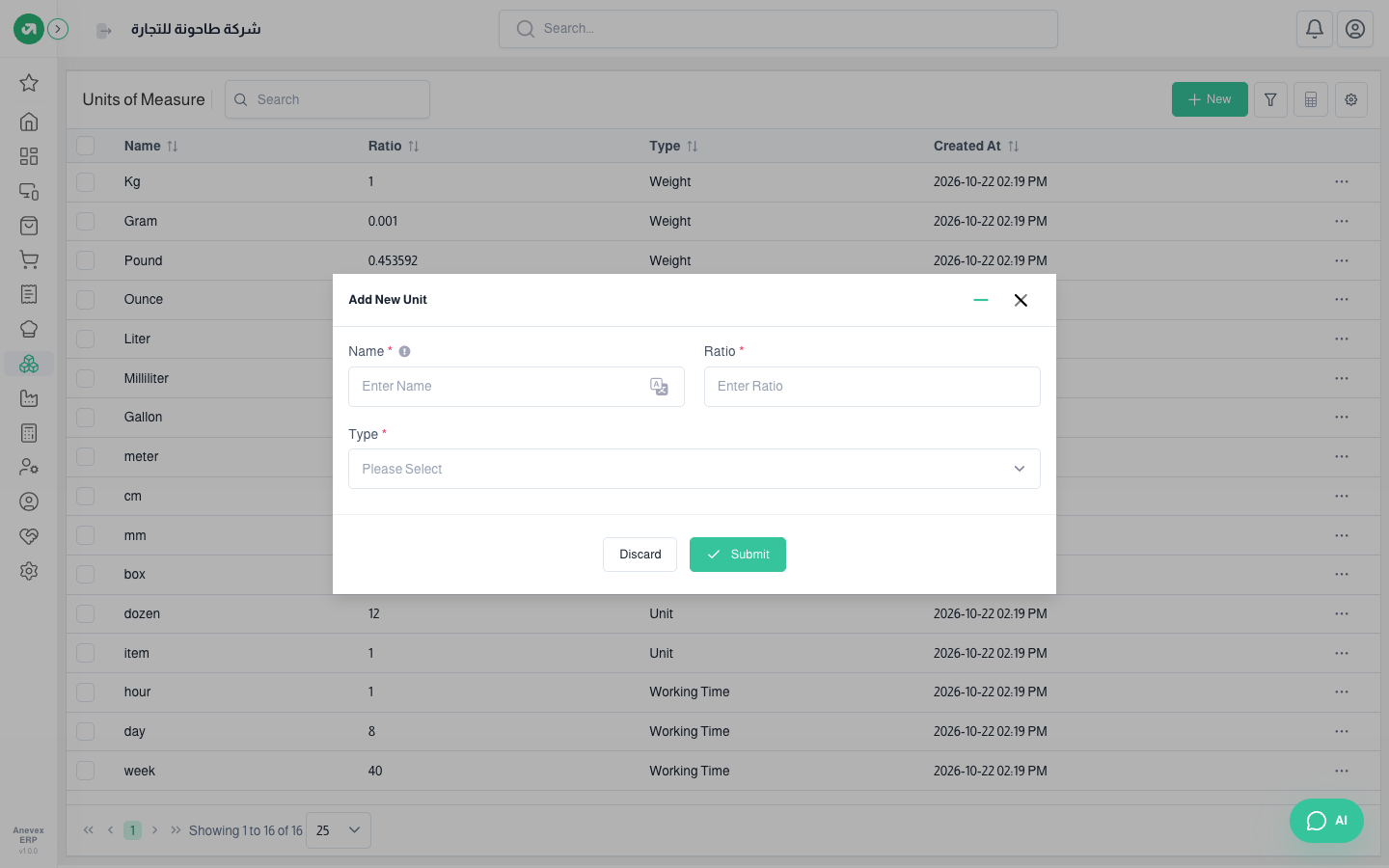Open row actions menu for dozen
Image resolution: width=1389 pixels, height=868 pixels.
(1342, 613)
